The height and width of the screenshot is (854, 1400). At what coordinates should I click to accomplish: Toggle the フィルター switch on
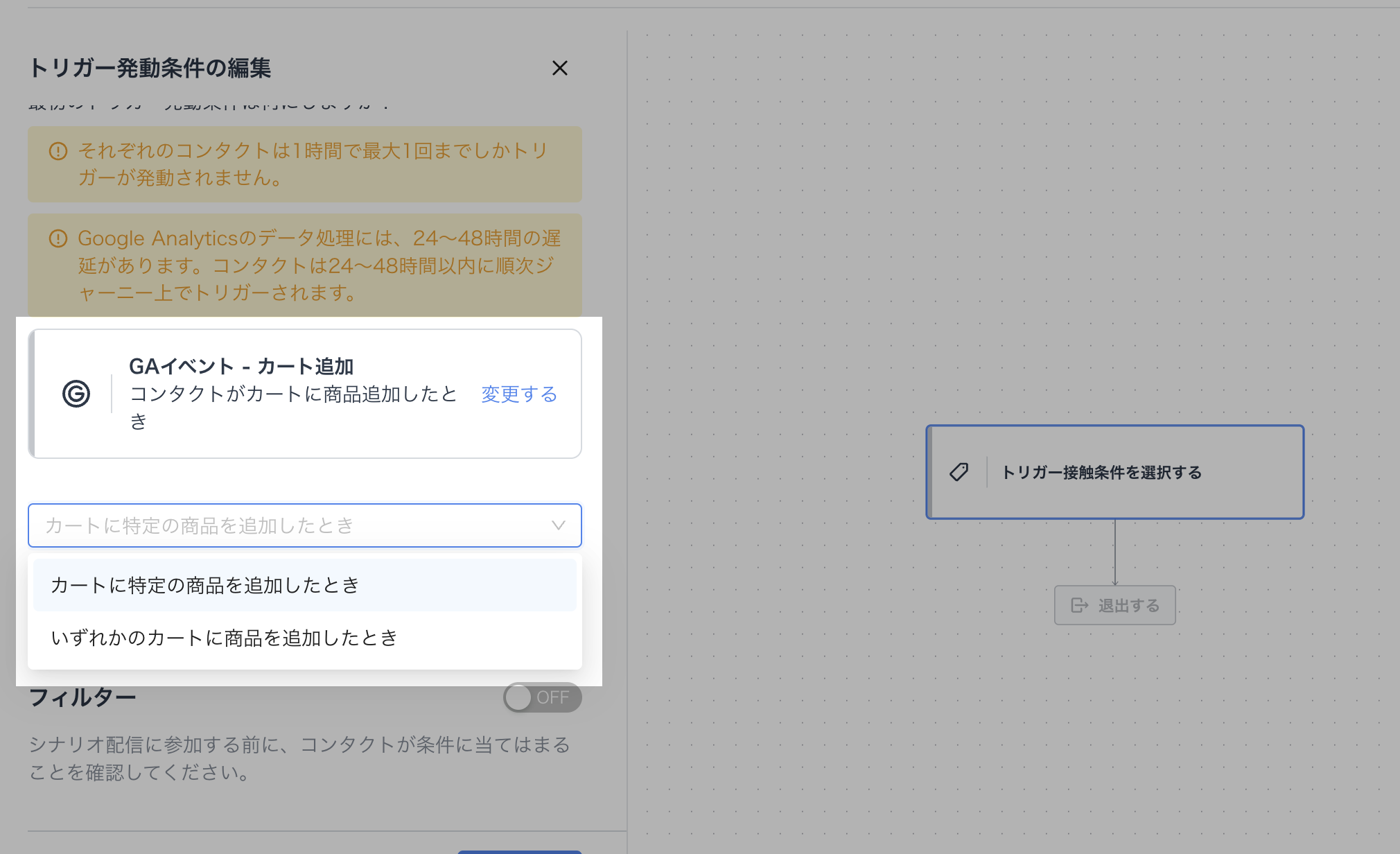542,697
